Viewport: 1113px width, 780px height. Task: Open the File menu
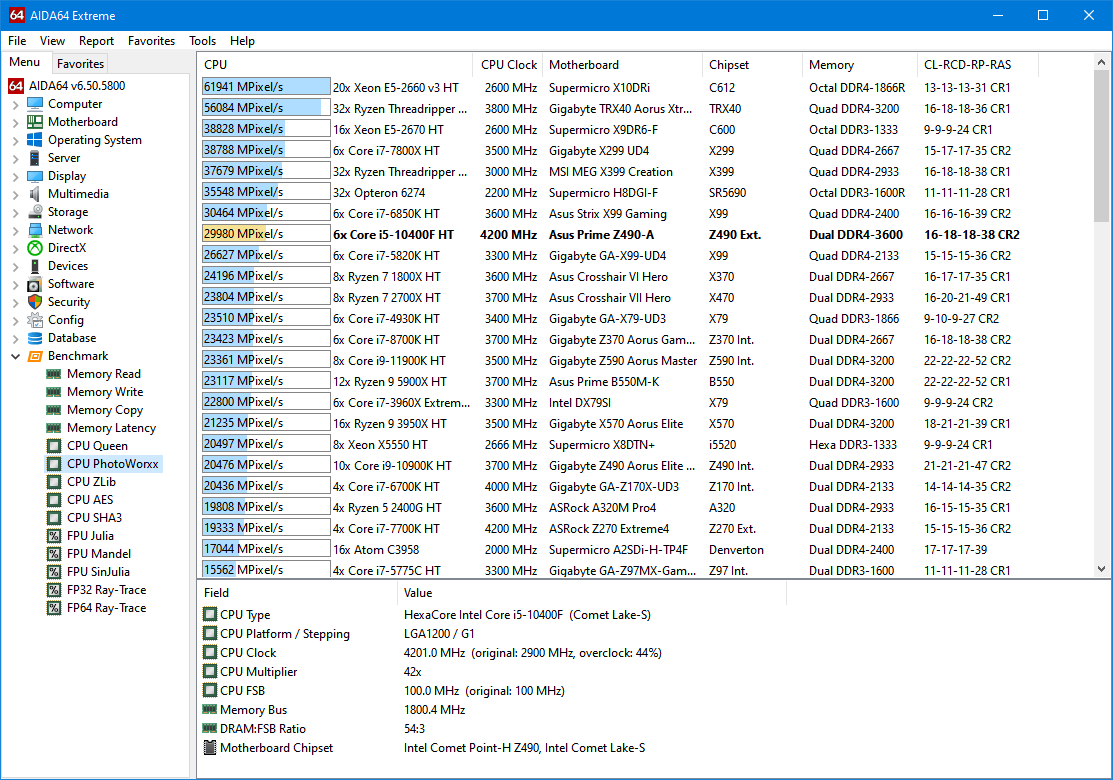tap(17, 40)
